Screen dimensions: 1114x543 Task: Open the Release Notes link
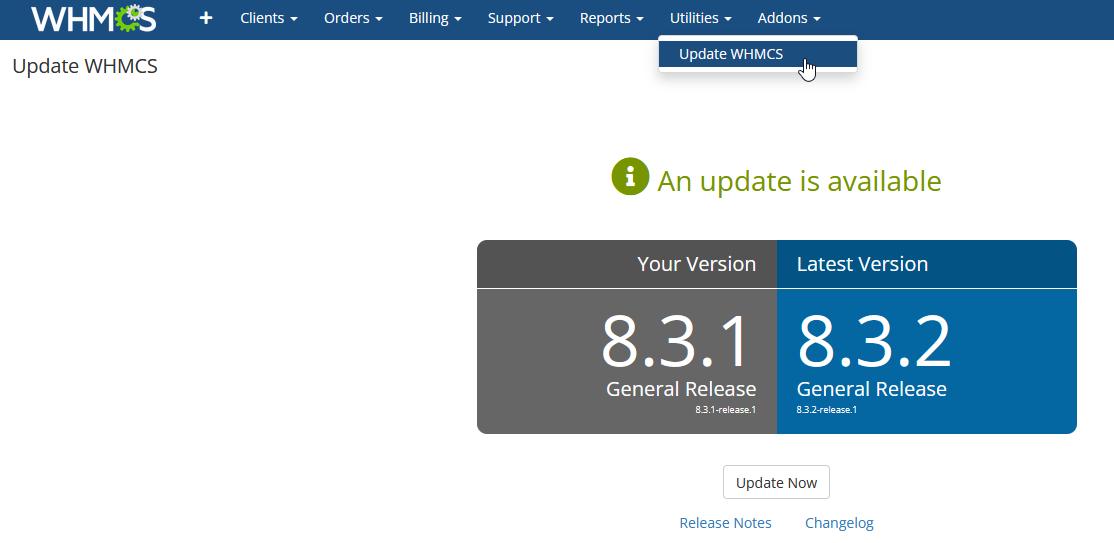pos(725,523)
